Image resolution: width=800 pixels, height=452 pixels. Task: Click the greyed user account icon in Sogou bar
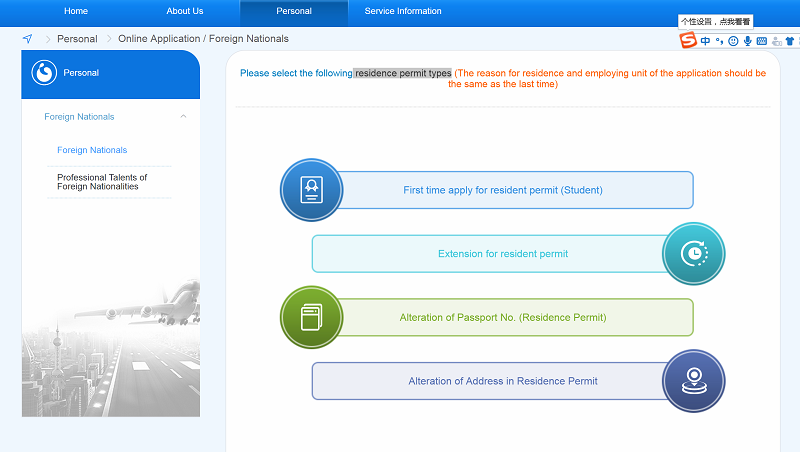coord(777,41)
